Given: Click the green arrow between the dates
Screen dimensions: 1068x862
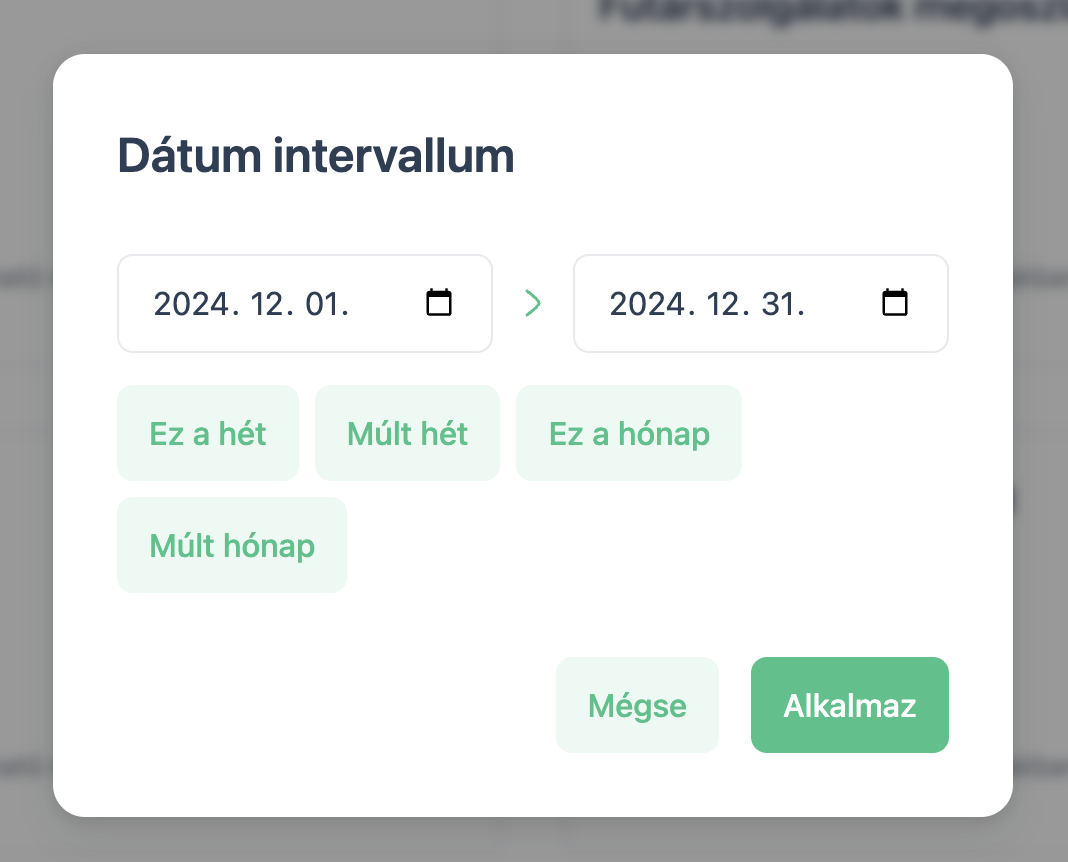Looking at the screenshot, I should coord(533,303).
